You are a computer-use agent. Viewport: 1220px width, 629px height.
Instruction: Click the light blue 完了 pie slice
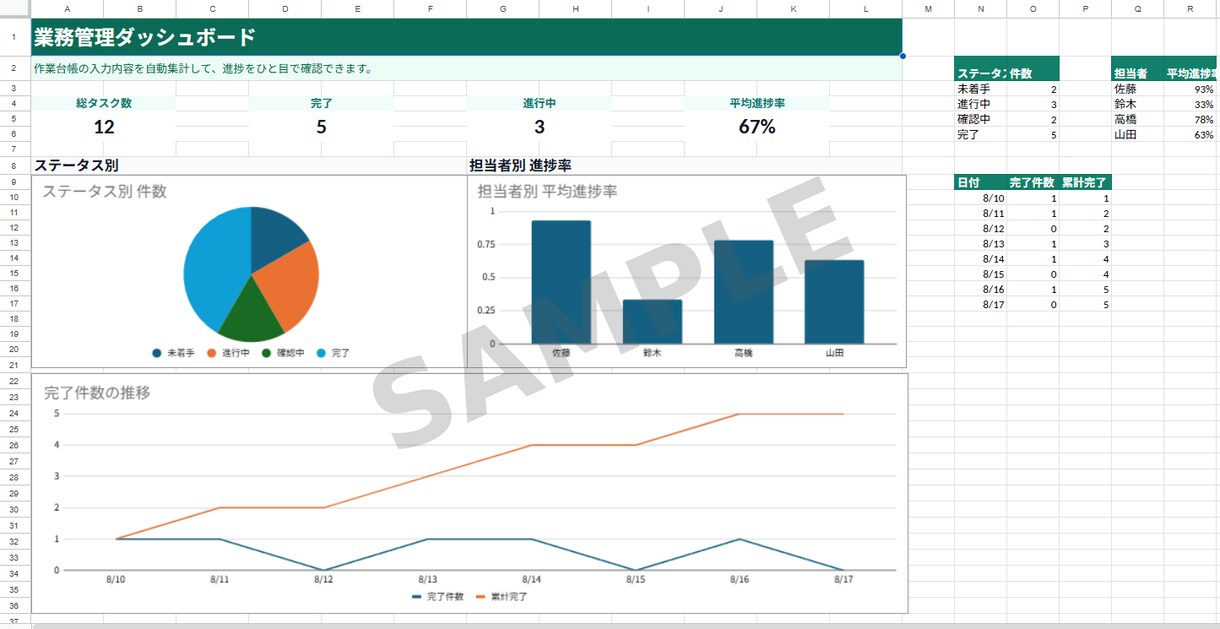(x=215, y=268)
